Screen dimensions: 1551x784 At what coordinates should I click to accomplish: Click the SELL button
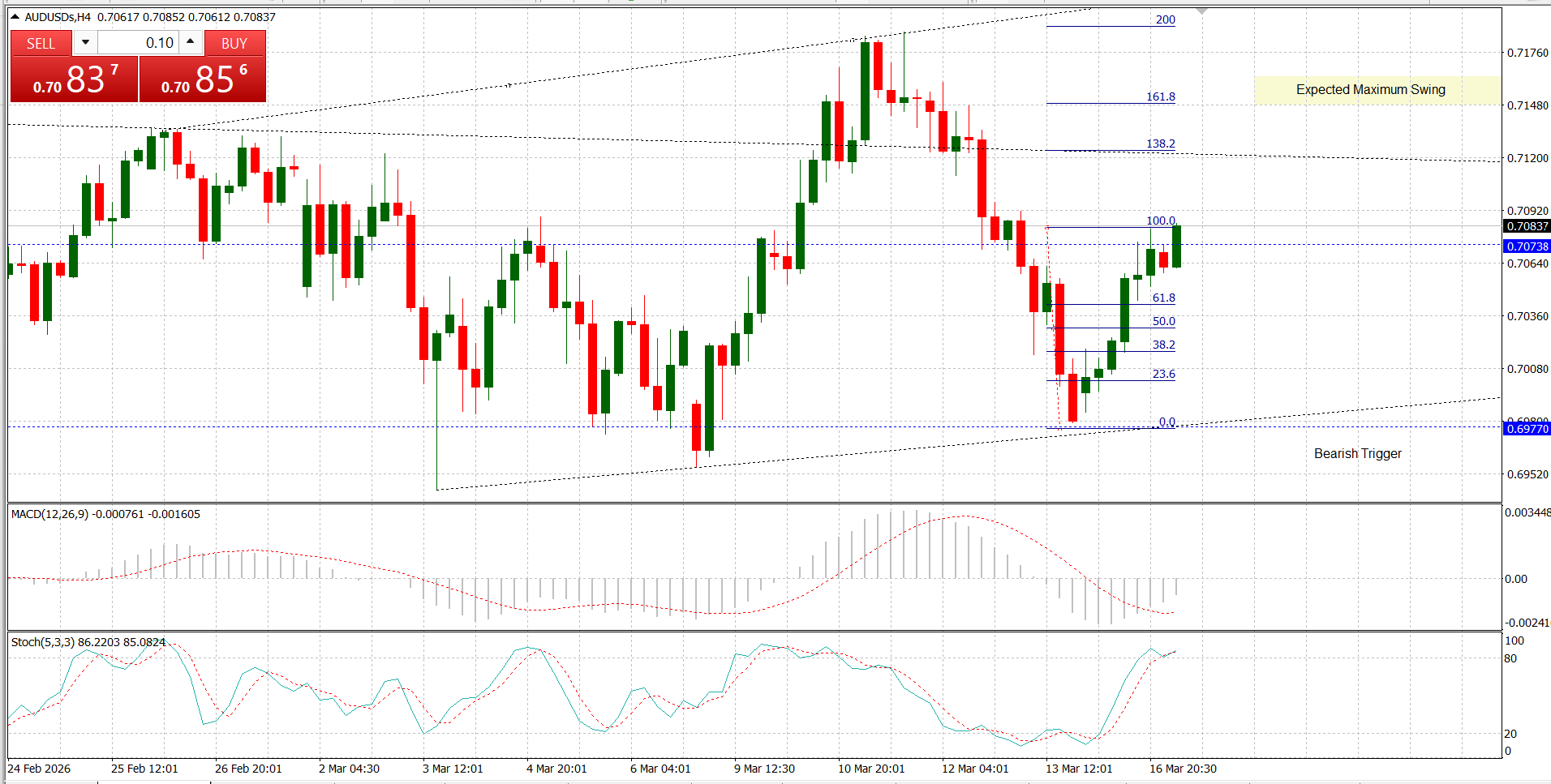[41, 43]
